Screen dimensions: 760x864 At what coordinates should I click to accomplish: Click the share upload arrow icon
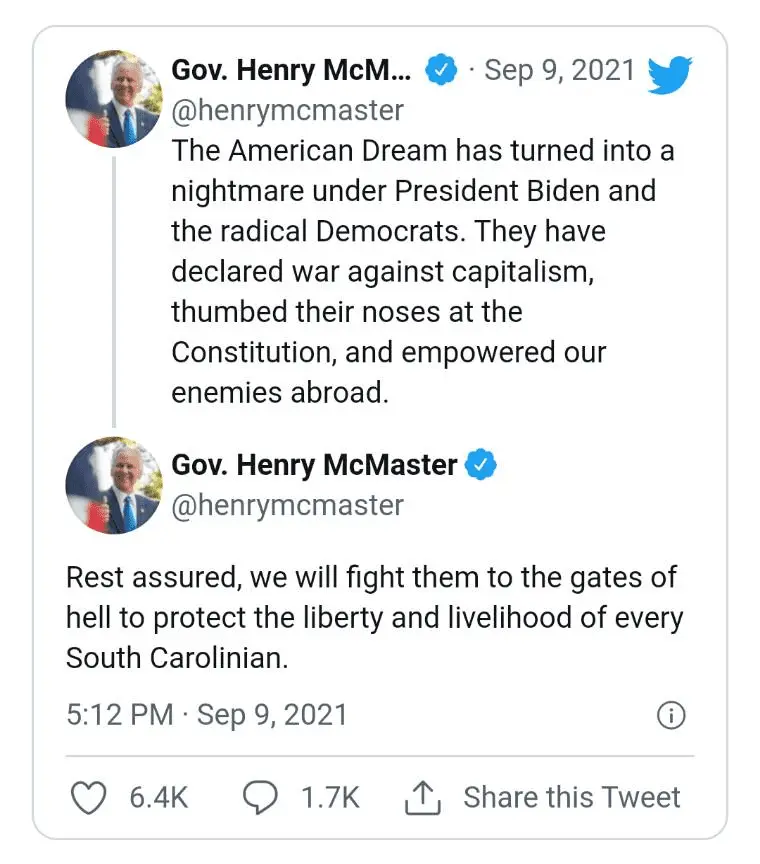click(423, 797)
